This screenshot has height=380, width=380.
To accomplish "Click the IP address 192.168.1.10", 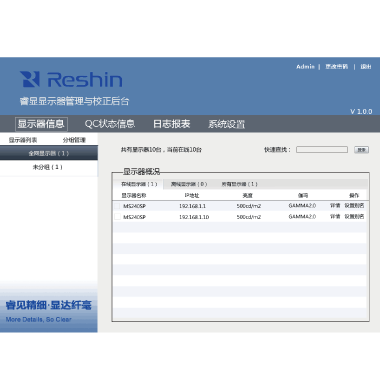I will coord(194,217).
